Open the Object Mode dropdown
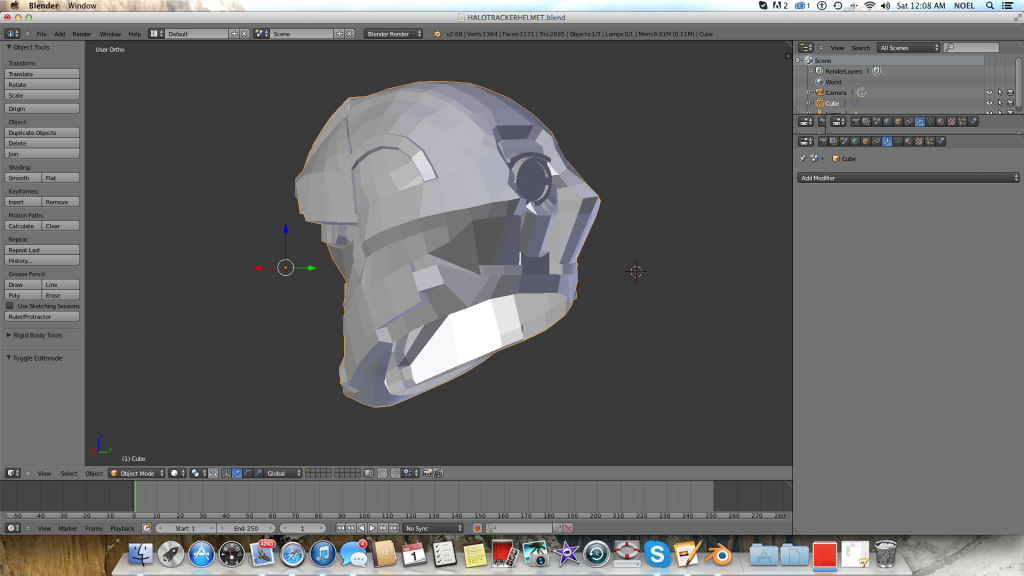The height and width of the screenshot is (576, 1024). click(137, 473)
